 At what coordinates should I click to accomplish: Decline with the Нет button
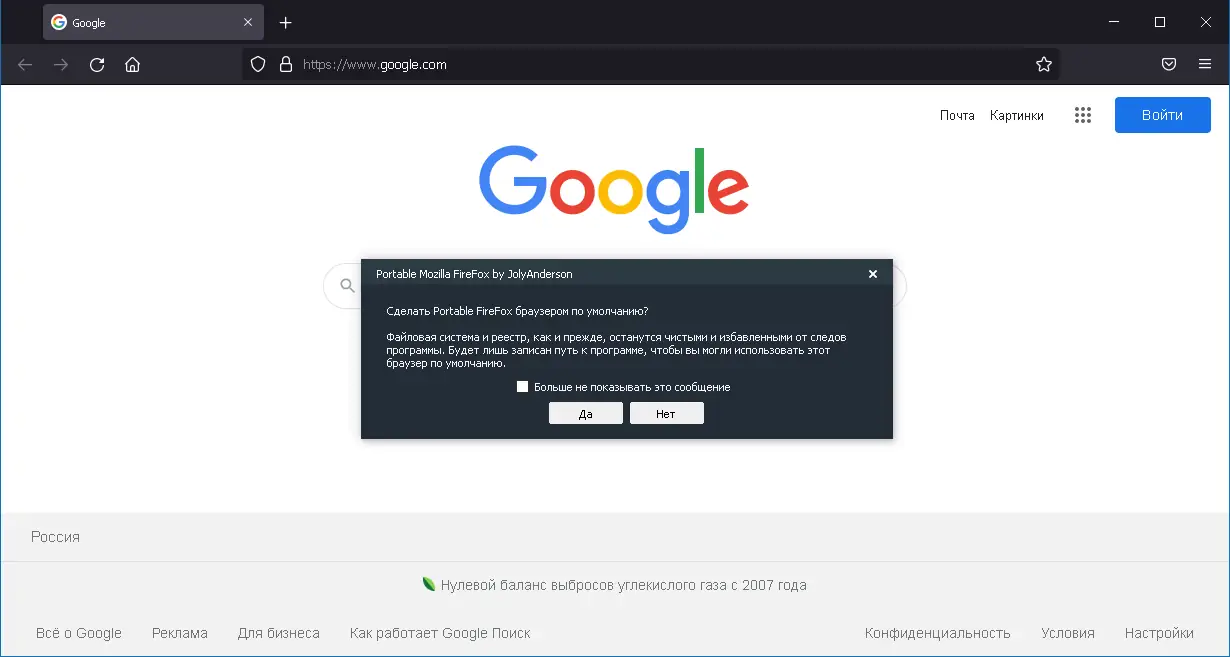(667, 413)
